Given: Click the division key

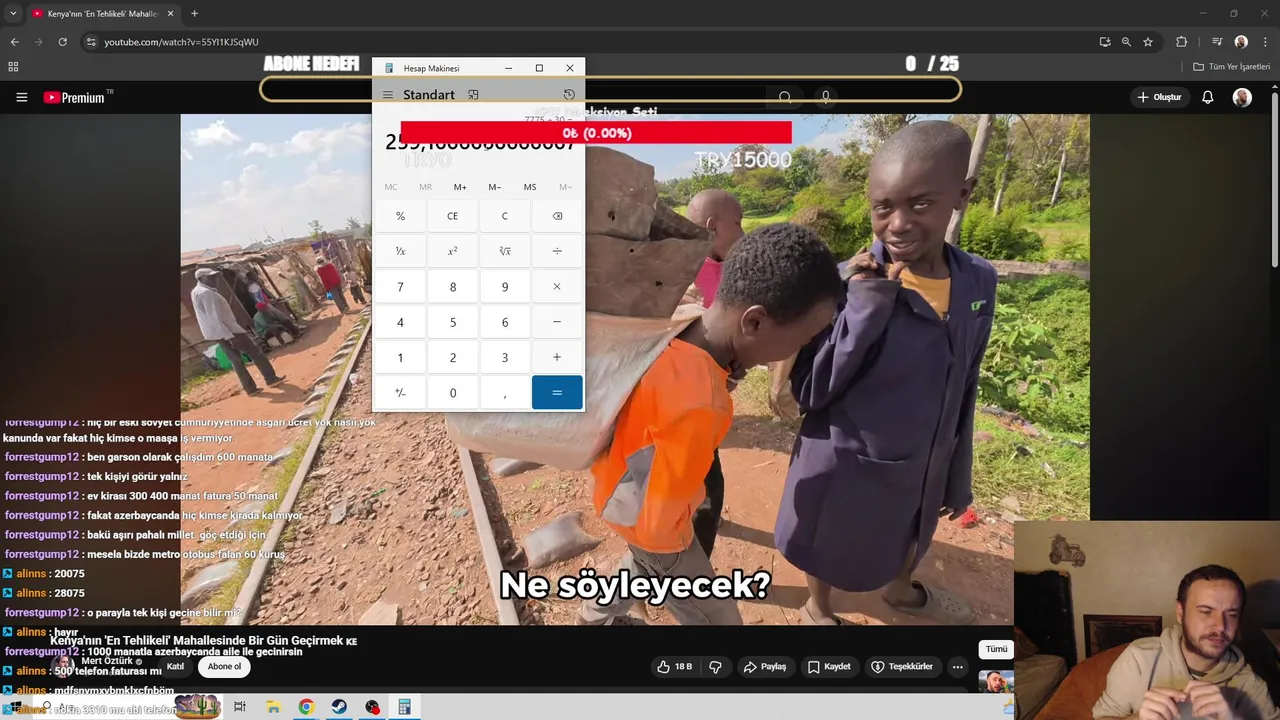Looking at the screenshot, I should tap(557, 251).
